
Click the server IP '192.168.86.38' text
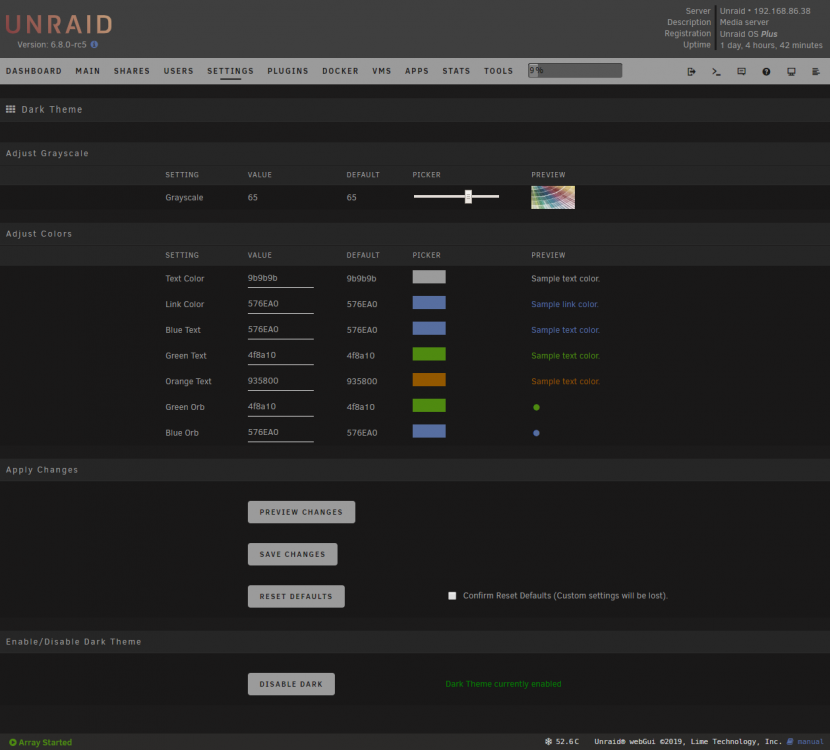[x=782, y=11]
